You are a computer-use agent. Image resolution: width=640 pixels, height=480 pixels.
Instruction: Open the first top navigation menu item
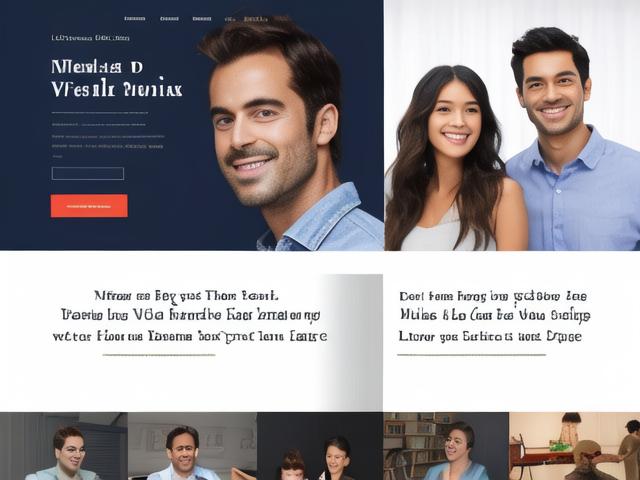click(135, 19)
